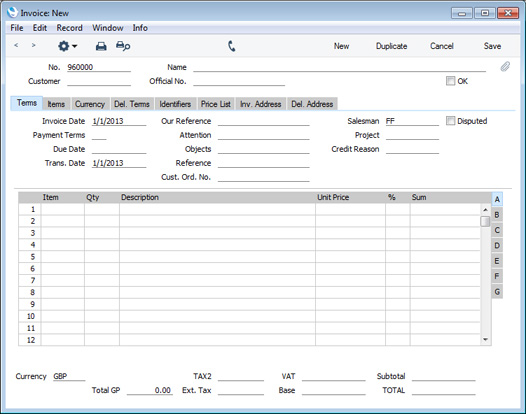Click the printer icon in the toolbar

click(x=101, y=46)
